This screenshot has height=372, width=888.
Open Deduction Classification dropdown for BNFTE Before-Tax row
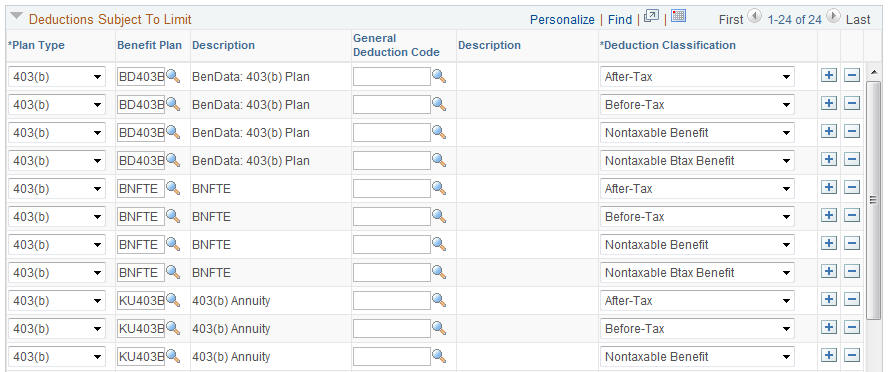coord(697,217)
